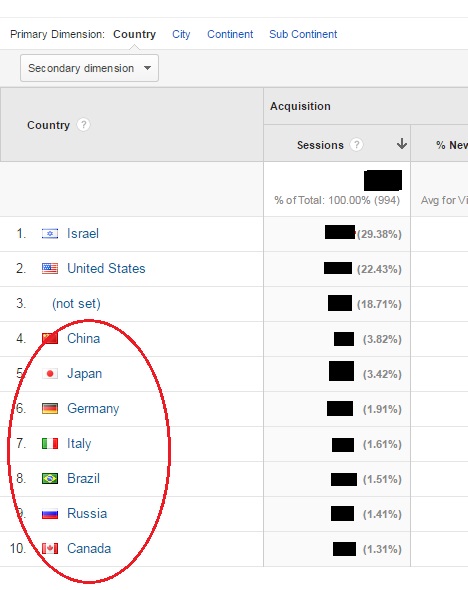Open the Japan country link

click(85, 374)
